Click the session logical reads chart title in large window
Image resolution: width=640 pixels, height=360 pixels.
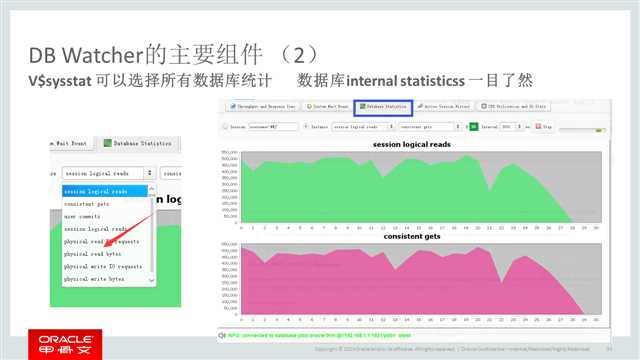coord(412,144)
